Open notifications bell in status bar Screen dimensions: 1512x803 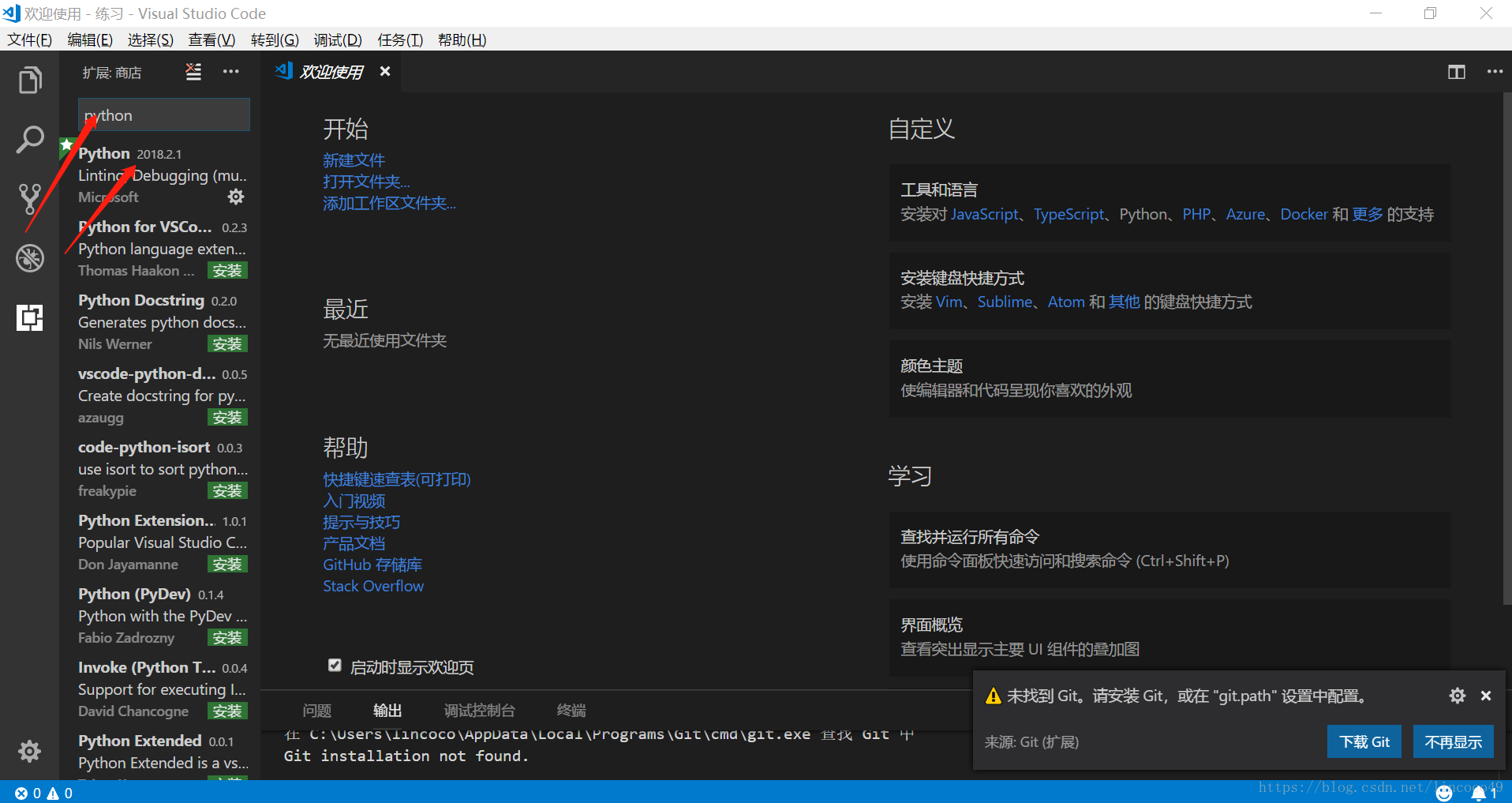[1483, 793]
